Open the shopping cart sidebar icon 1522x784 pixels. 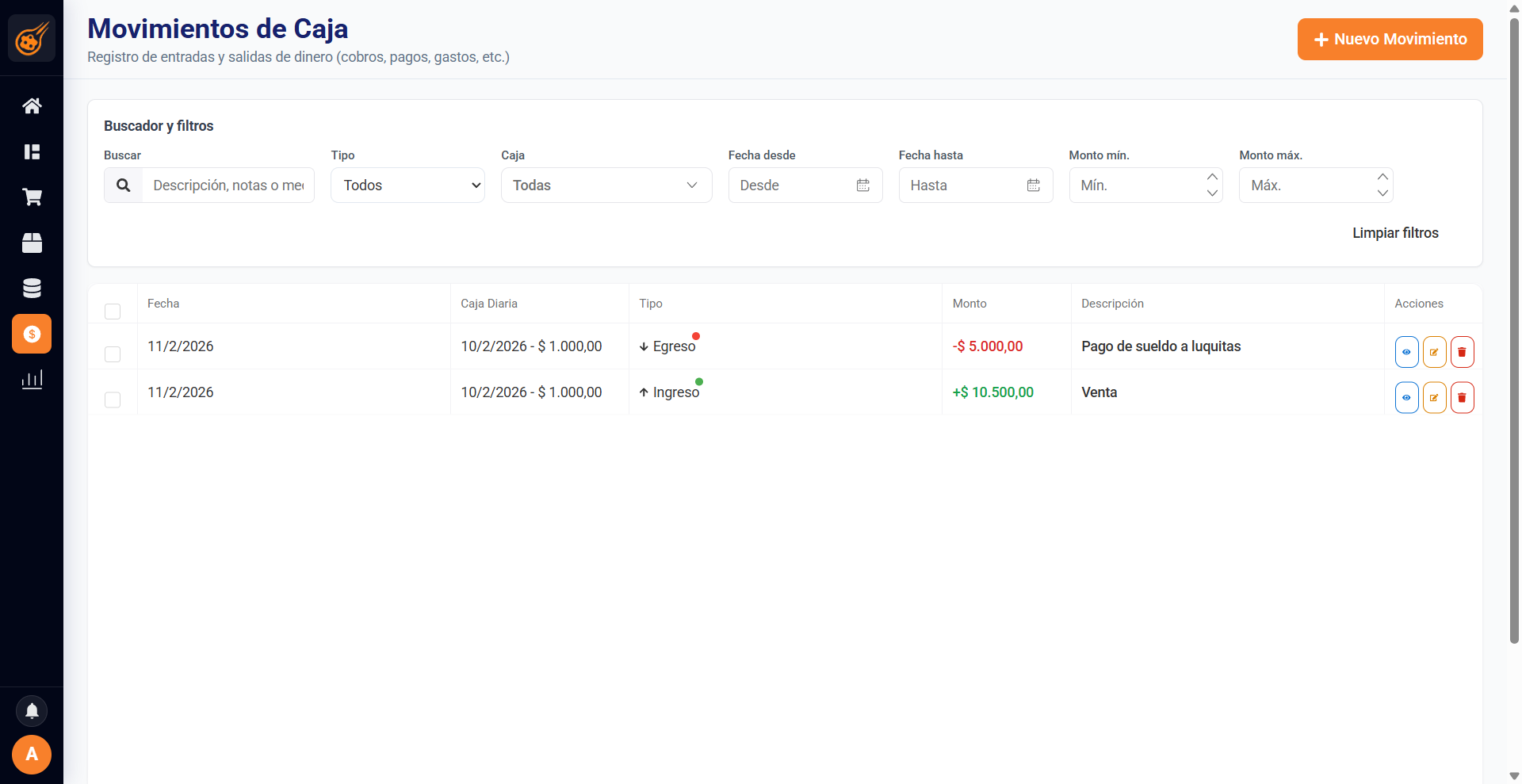click(32, 197)
